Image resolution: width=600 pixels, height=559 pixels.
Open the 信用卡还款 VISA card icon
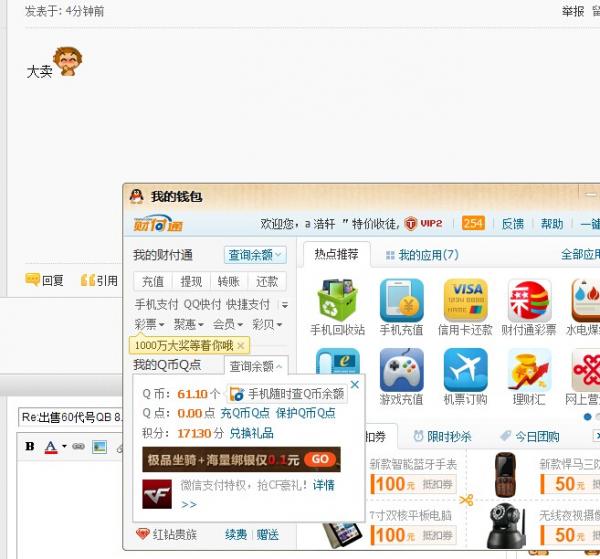coord(465,301)
